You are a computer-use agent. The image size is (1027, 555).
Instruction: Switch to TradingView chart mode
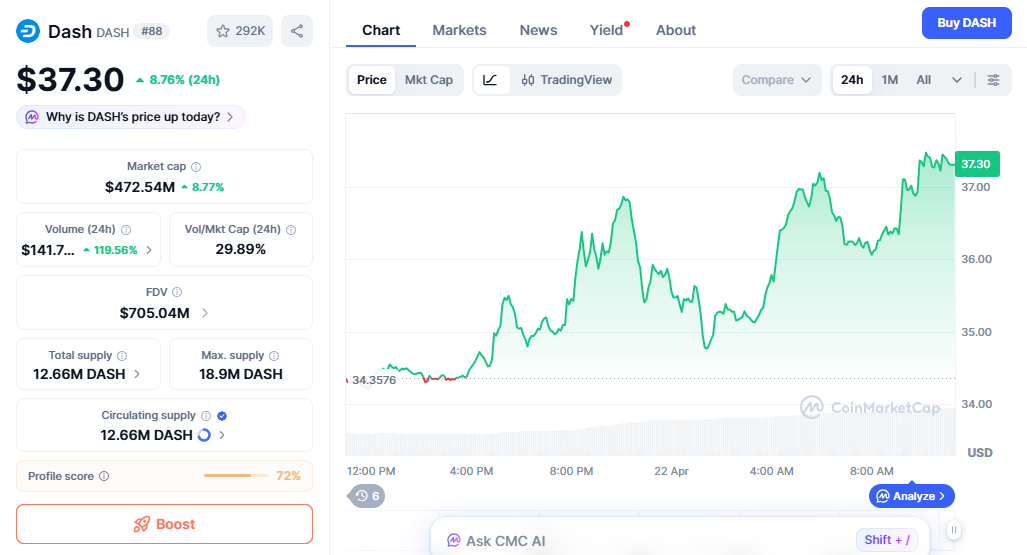tap(566, 80)
